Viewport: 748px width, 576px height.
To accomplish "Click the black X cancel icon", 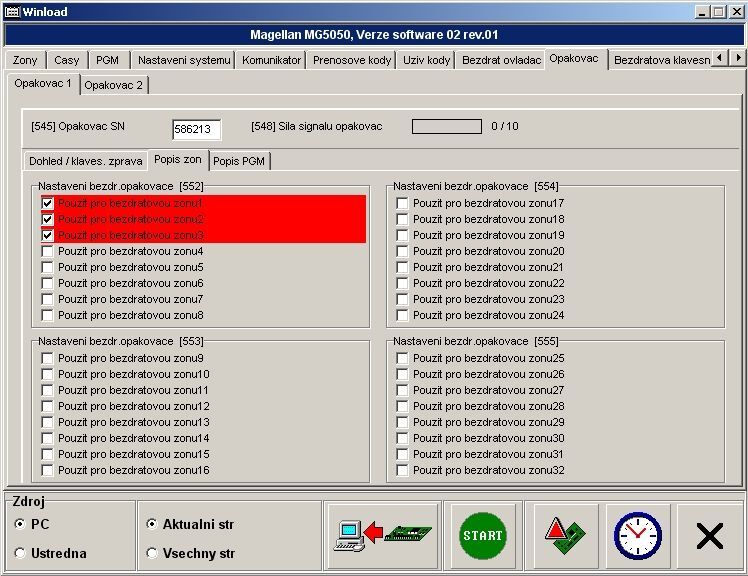I will coord(709,537).
